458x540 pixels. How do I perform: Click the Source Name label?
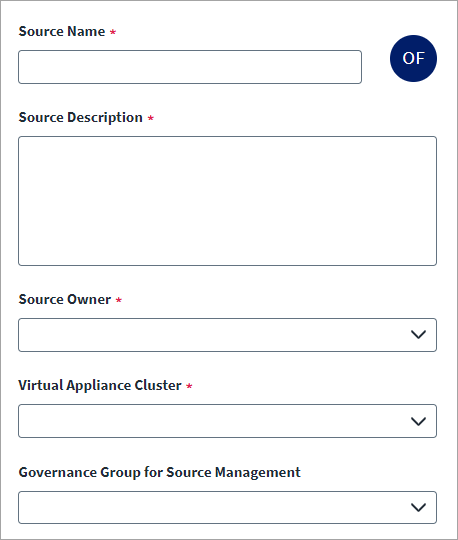click(x=62, y=31)
